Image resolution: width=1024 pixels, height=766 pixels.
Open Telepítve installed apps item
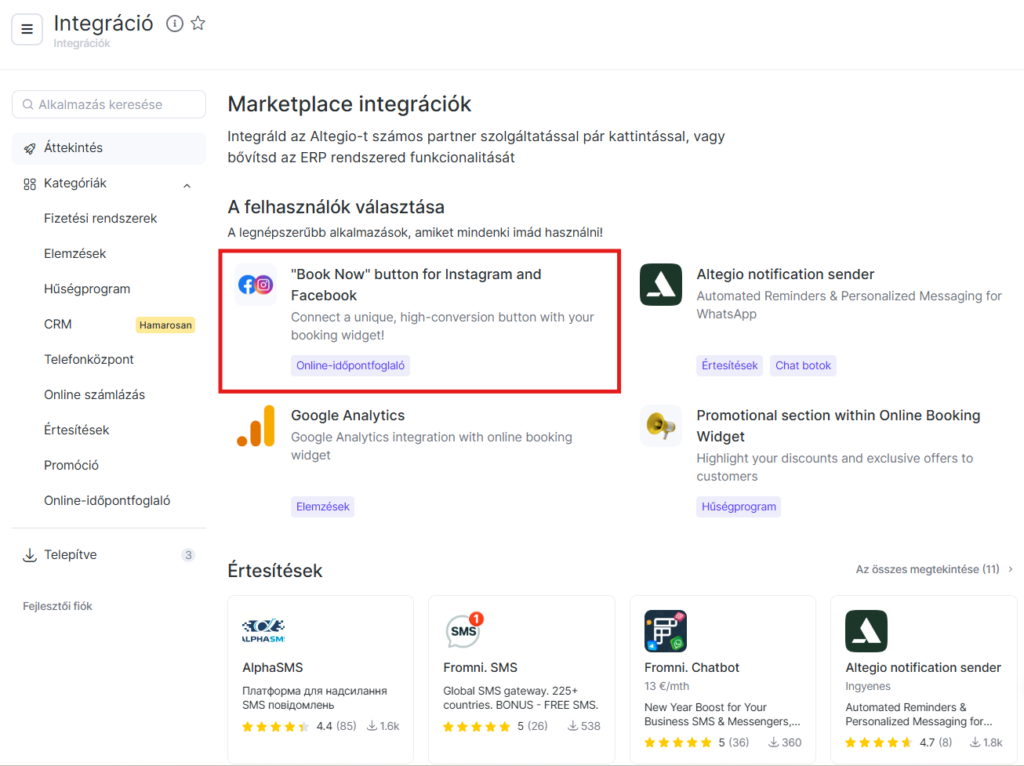[70, 555]
